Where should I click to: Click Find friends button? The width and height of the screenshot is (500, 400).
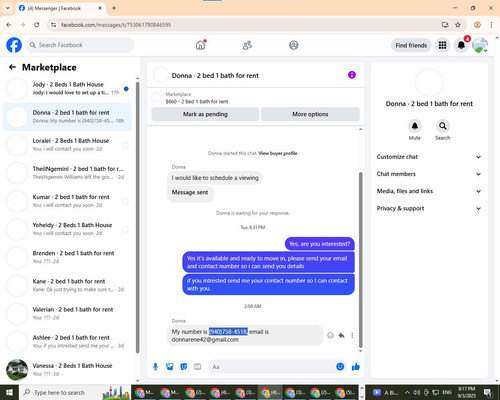point(411,45)
